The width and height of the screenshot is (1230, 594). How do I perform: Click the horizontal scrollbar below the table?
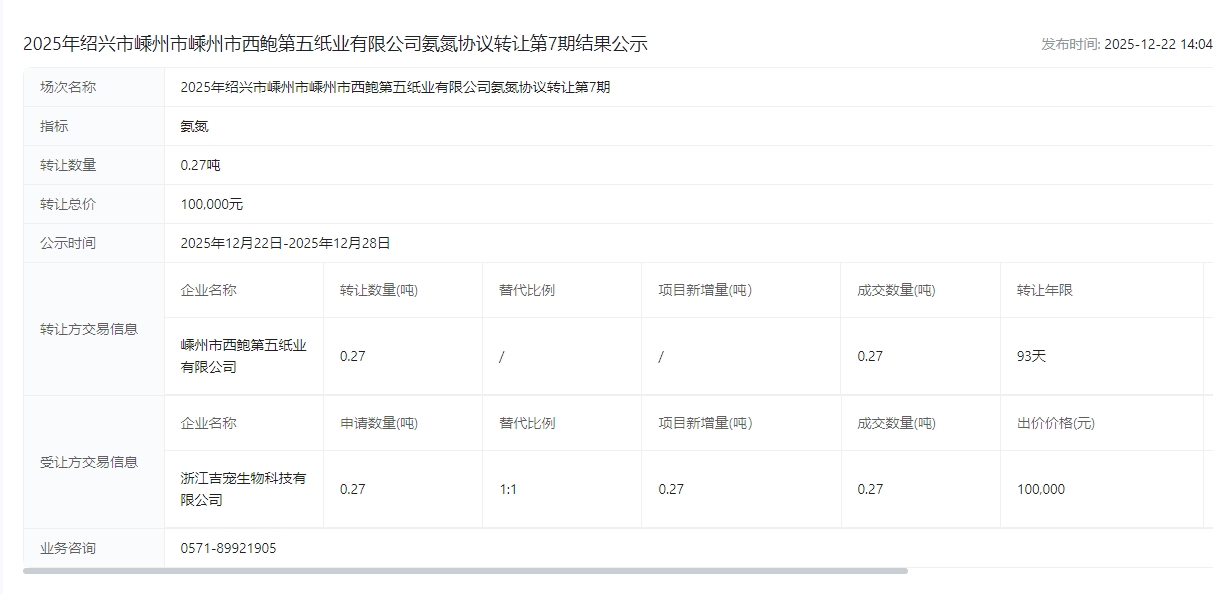click(465, 571)
